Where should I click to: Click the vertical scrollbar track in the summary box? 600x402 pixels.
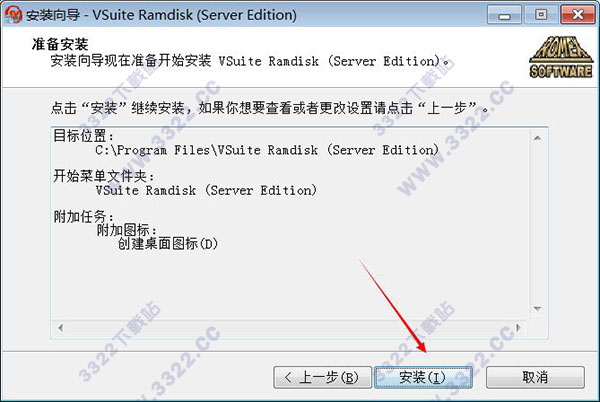(x=538, y=223)
